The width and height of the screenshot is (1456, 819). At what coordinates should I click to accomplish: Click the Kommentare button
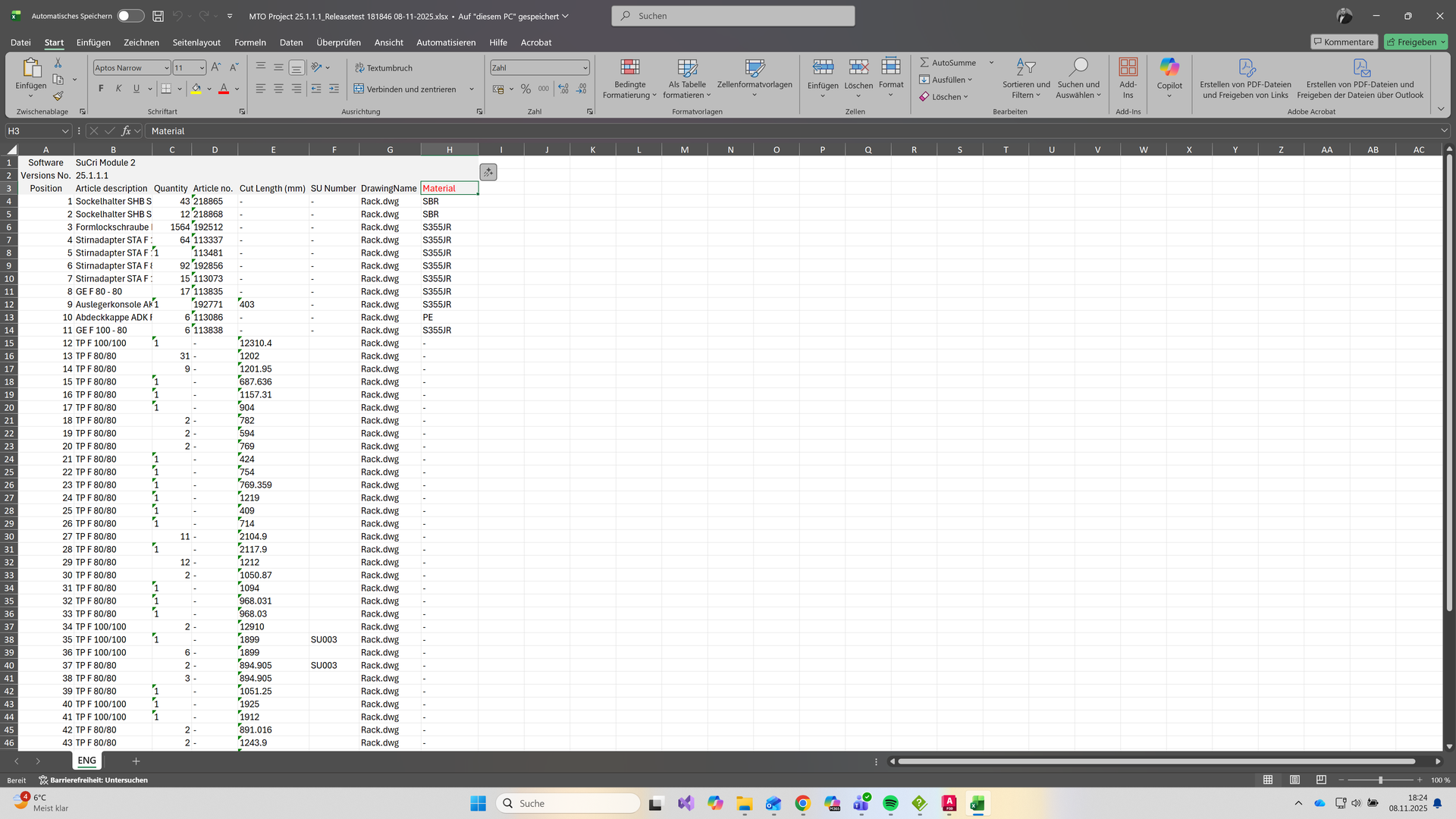(x=1344, y=42)
